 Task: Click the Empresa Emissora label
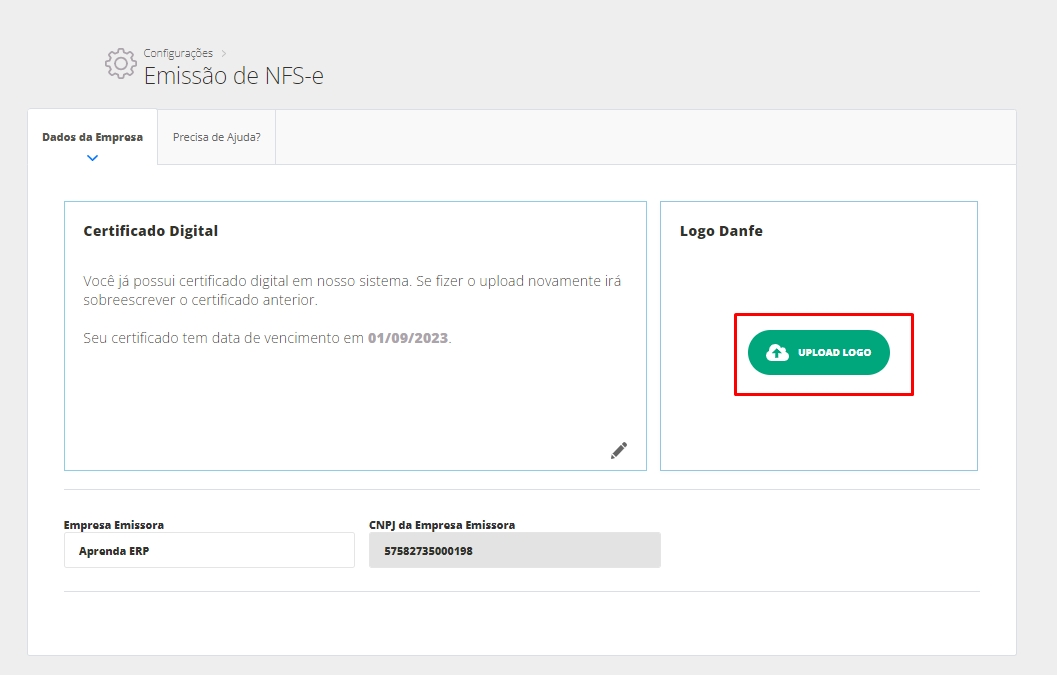tap(114, 525)
